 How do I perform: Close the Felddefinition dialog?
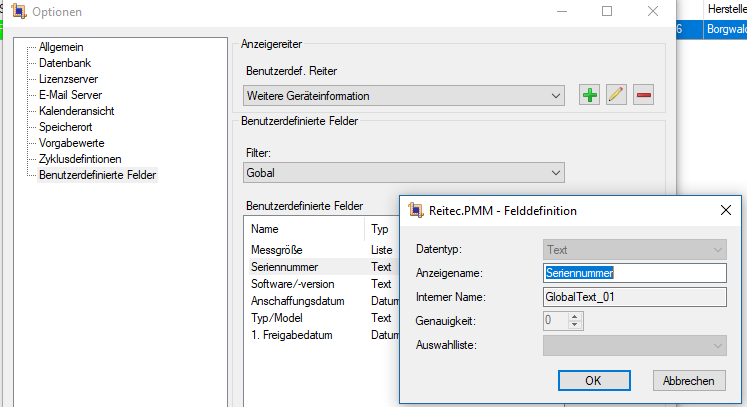(x=726, y=210)
